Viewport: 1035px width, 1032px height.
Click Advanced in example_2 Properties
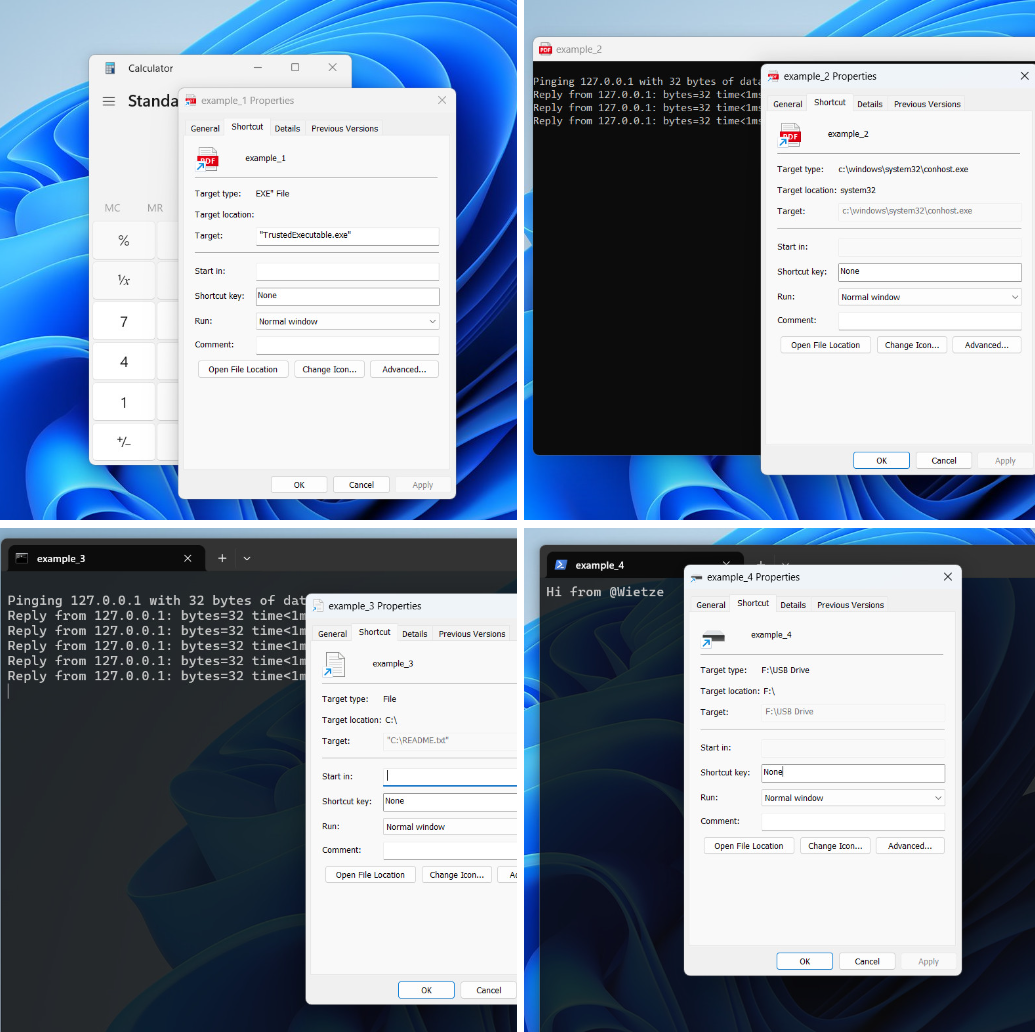pyautogui.click(x=987, y=344)
